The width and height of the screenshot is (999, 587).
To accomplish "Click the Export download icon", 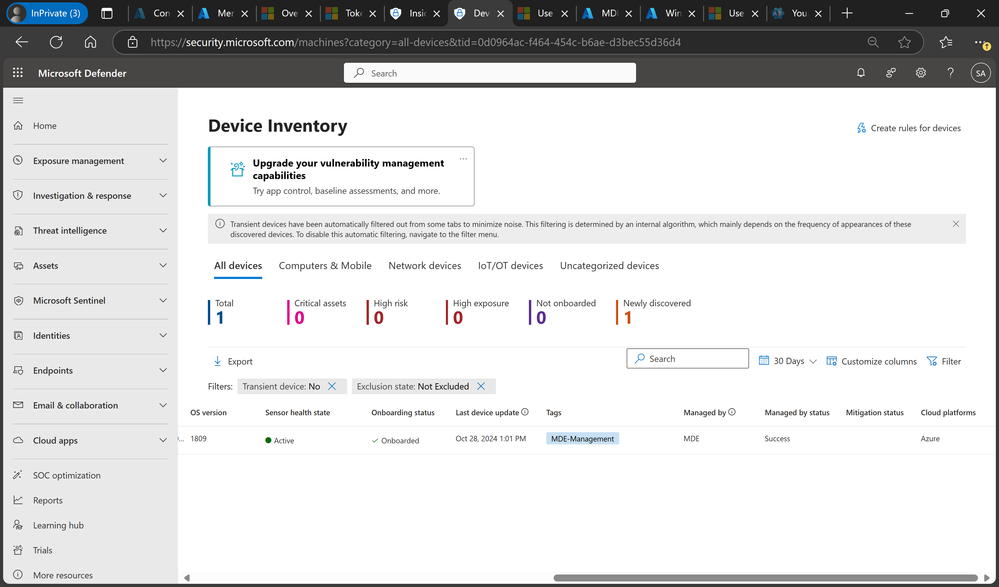I will [x=217, y=361].
